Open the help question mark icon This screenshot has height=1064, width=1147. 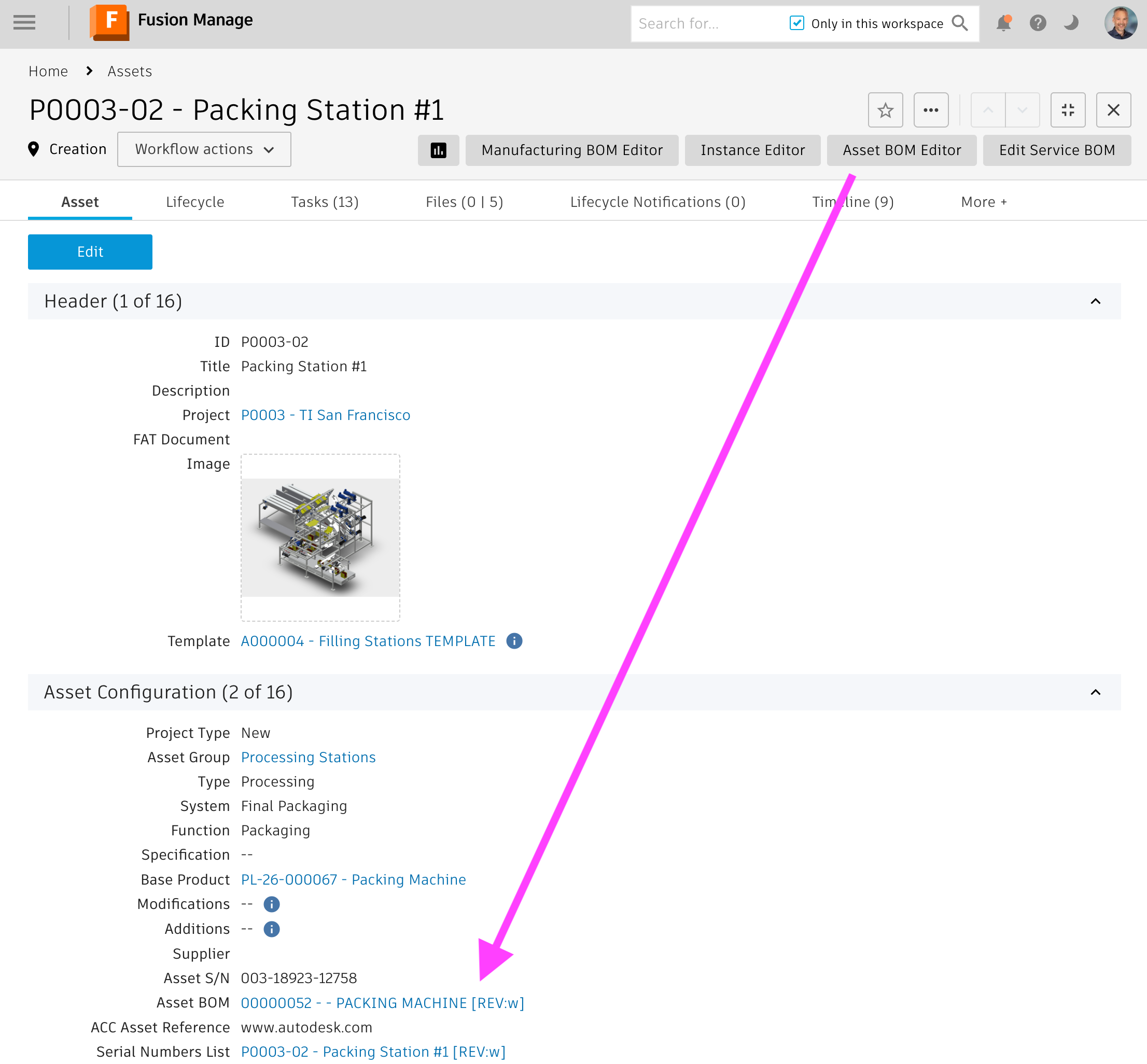pos(1038,23)
